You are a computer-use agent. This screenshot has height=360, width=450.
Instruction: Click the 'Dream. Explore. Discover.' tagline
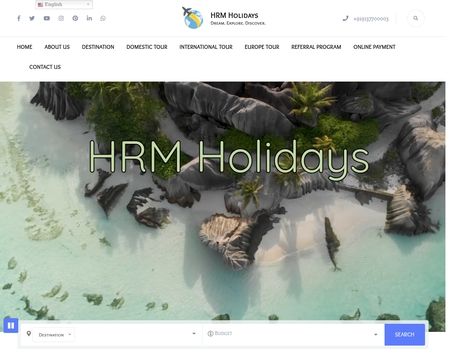coord(238,23)
